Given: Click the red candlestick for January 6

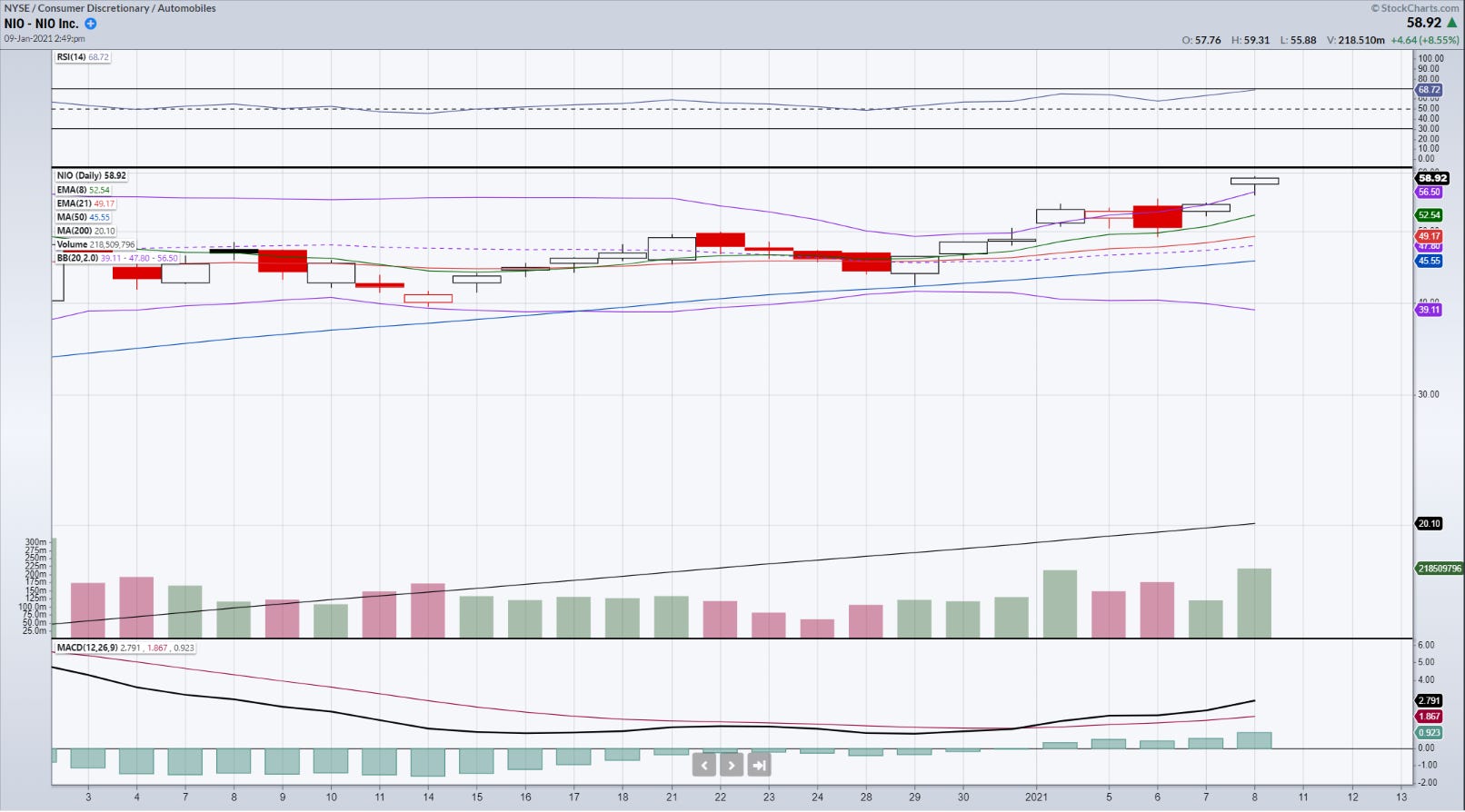Looking at the screenshot, I should [x=1158, y=217].
